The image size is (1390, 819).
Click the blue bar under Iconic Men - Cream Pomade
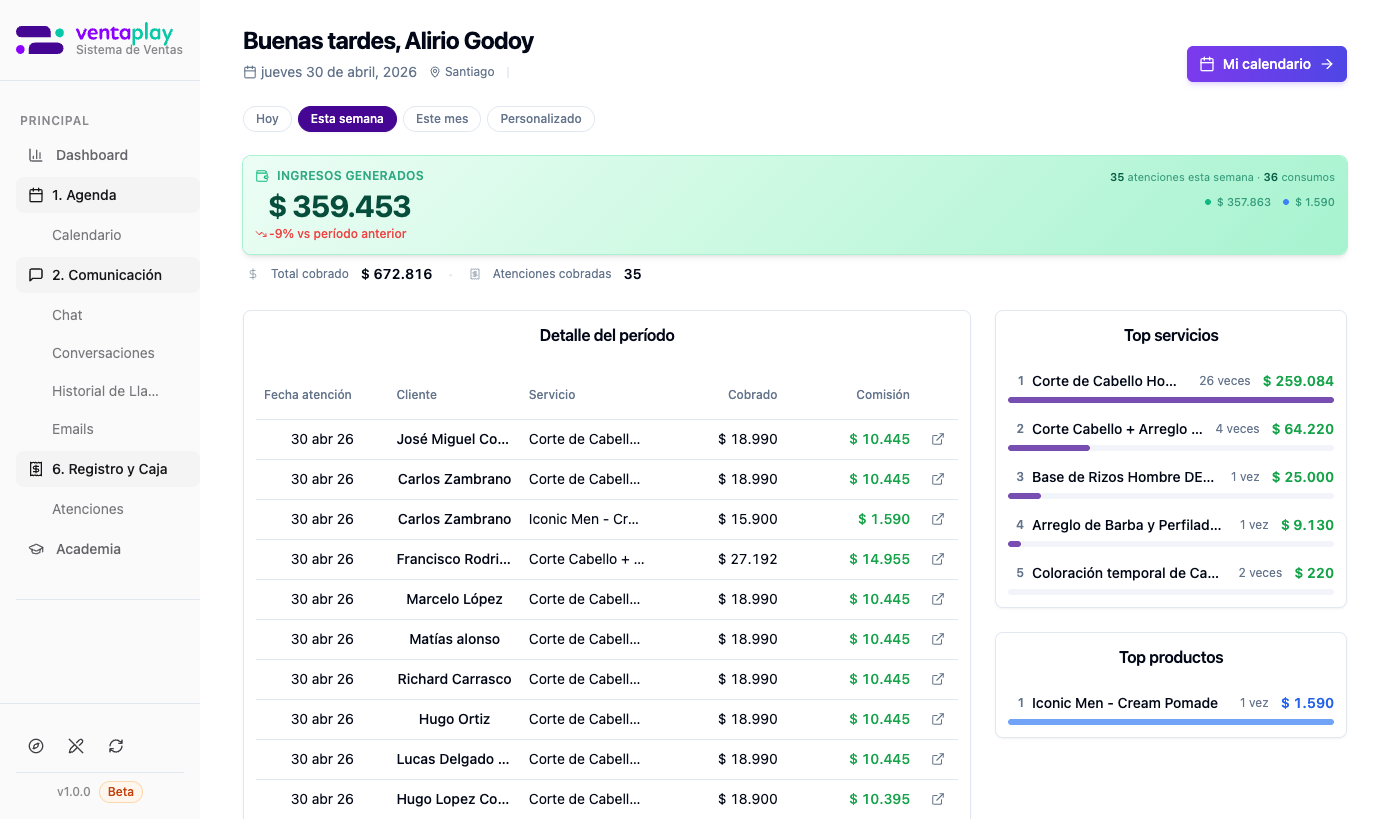[1171, 722]
